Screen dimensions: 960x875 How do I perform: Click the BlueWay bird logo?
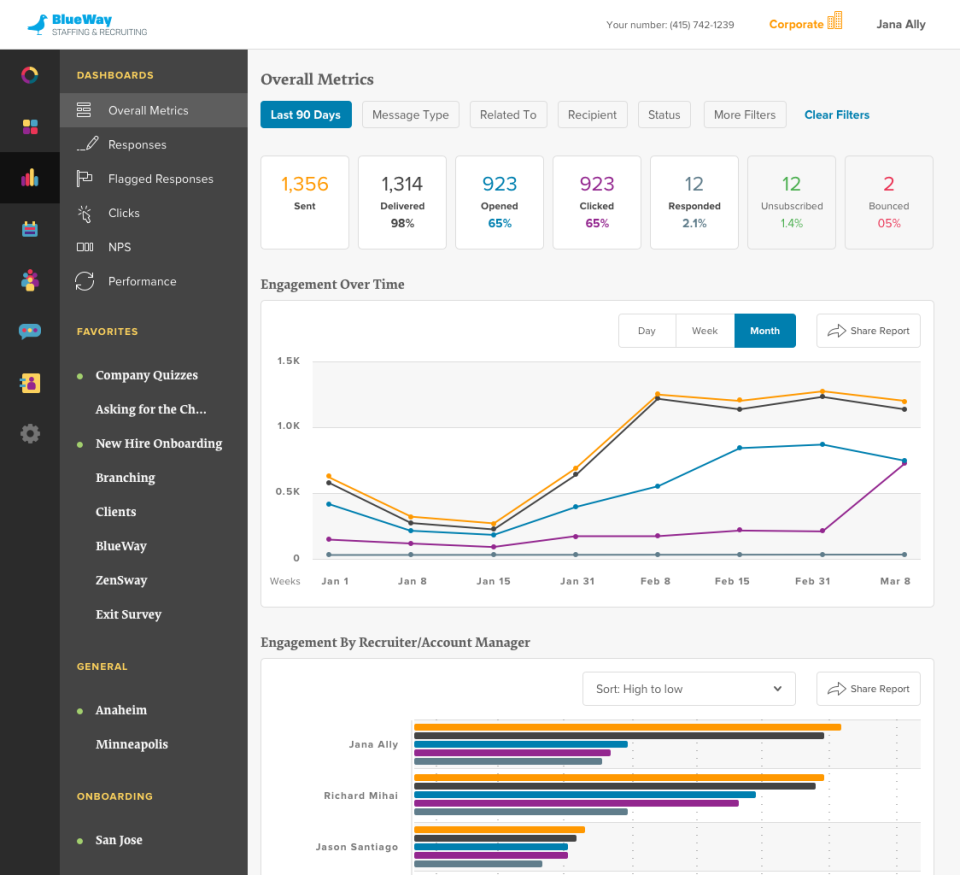click(x=38, y=24)
